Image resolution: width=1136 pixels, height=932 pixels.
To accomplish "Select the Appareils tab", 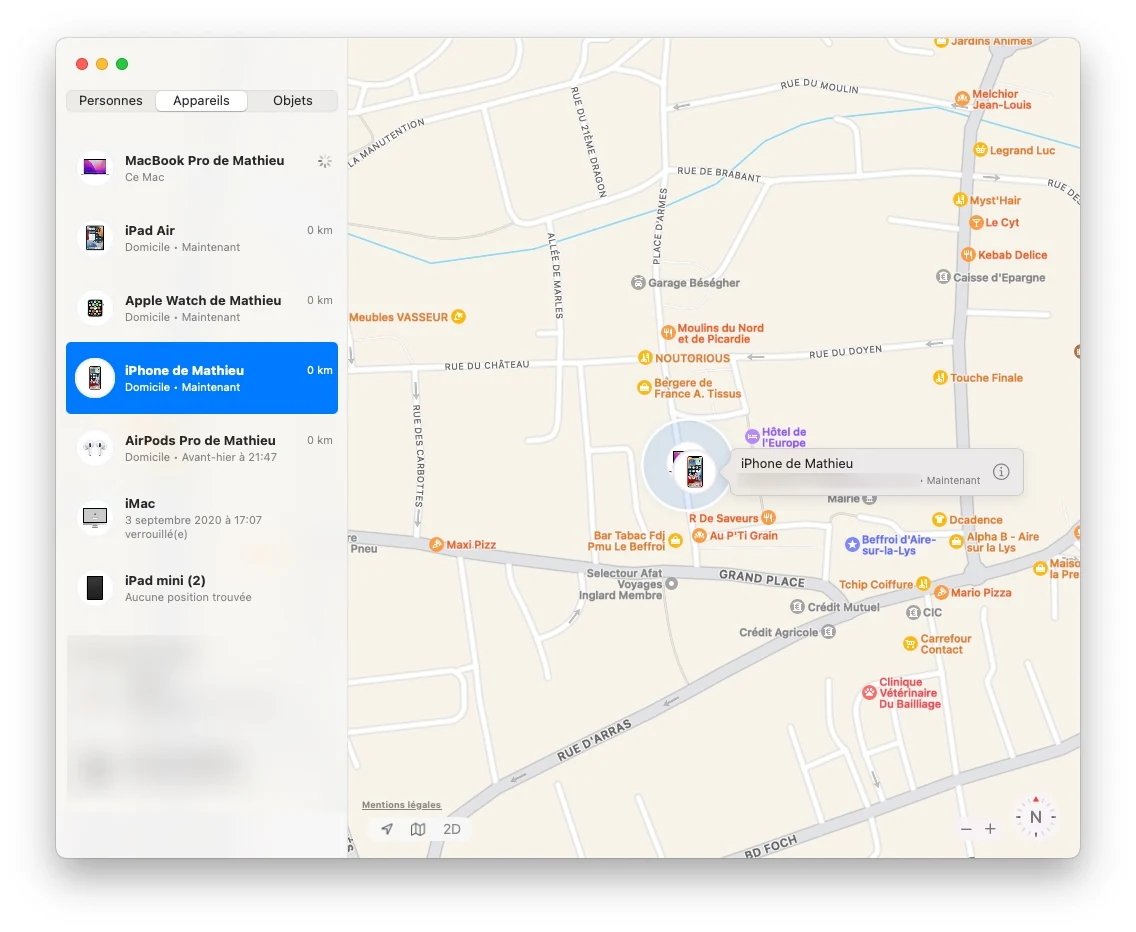I will click(x=201, y=101).
